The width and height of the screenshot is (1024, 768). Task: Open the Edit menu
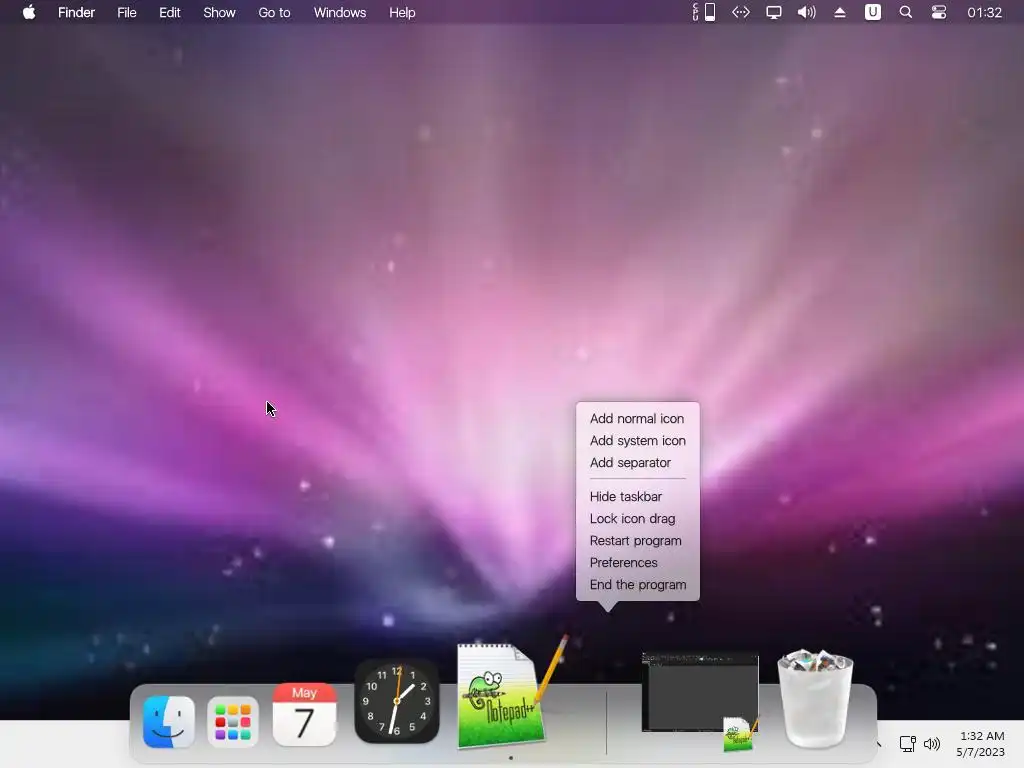(x=170, y=12)
